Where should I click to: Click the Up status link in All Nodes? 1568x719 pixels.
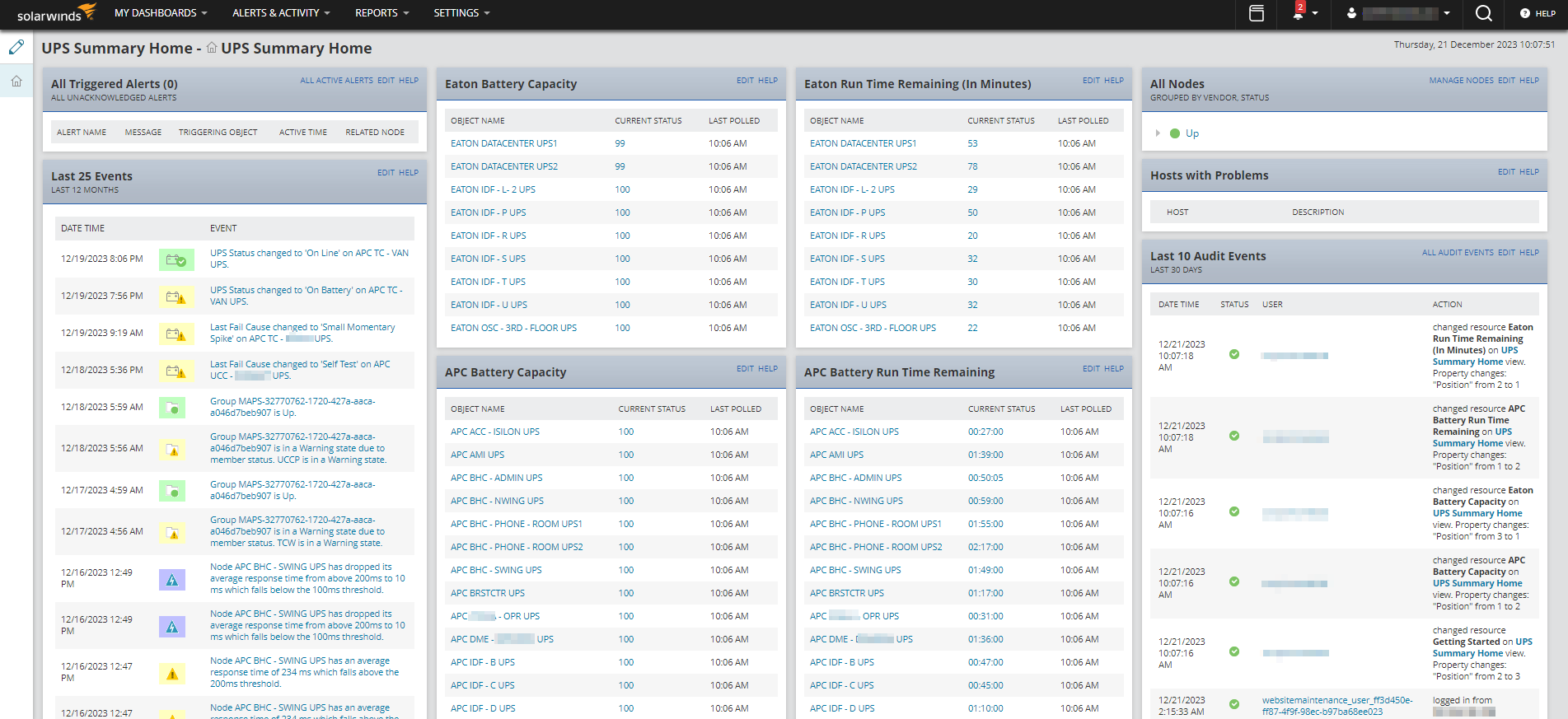tap(1191, 133)
